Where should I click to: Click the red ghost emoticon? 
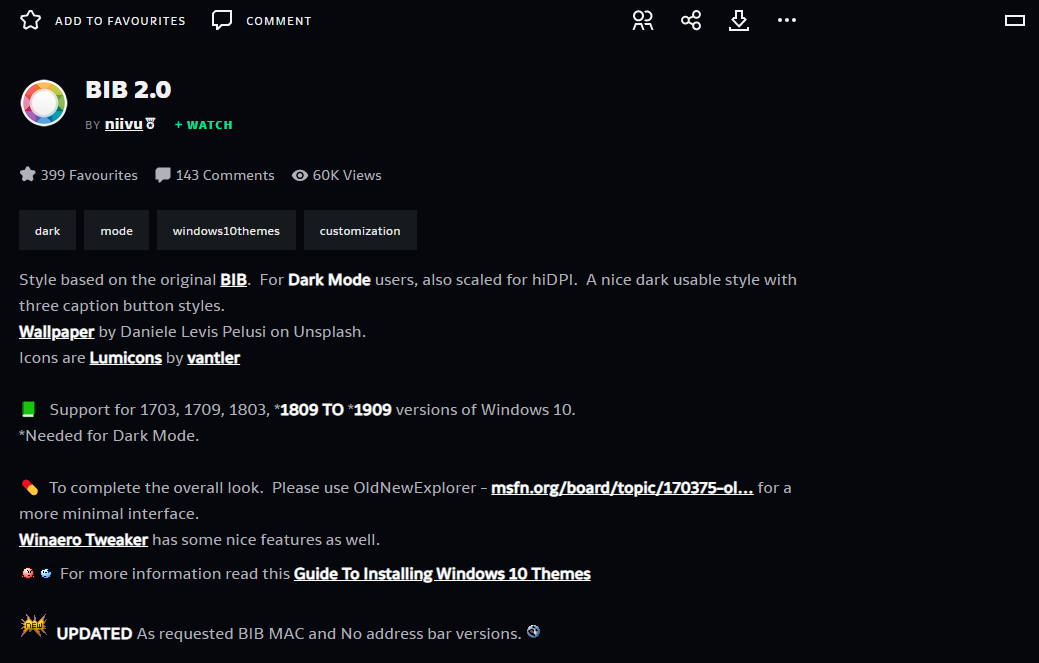pyautogui.click(x=27, y=573)
